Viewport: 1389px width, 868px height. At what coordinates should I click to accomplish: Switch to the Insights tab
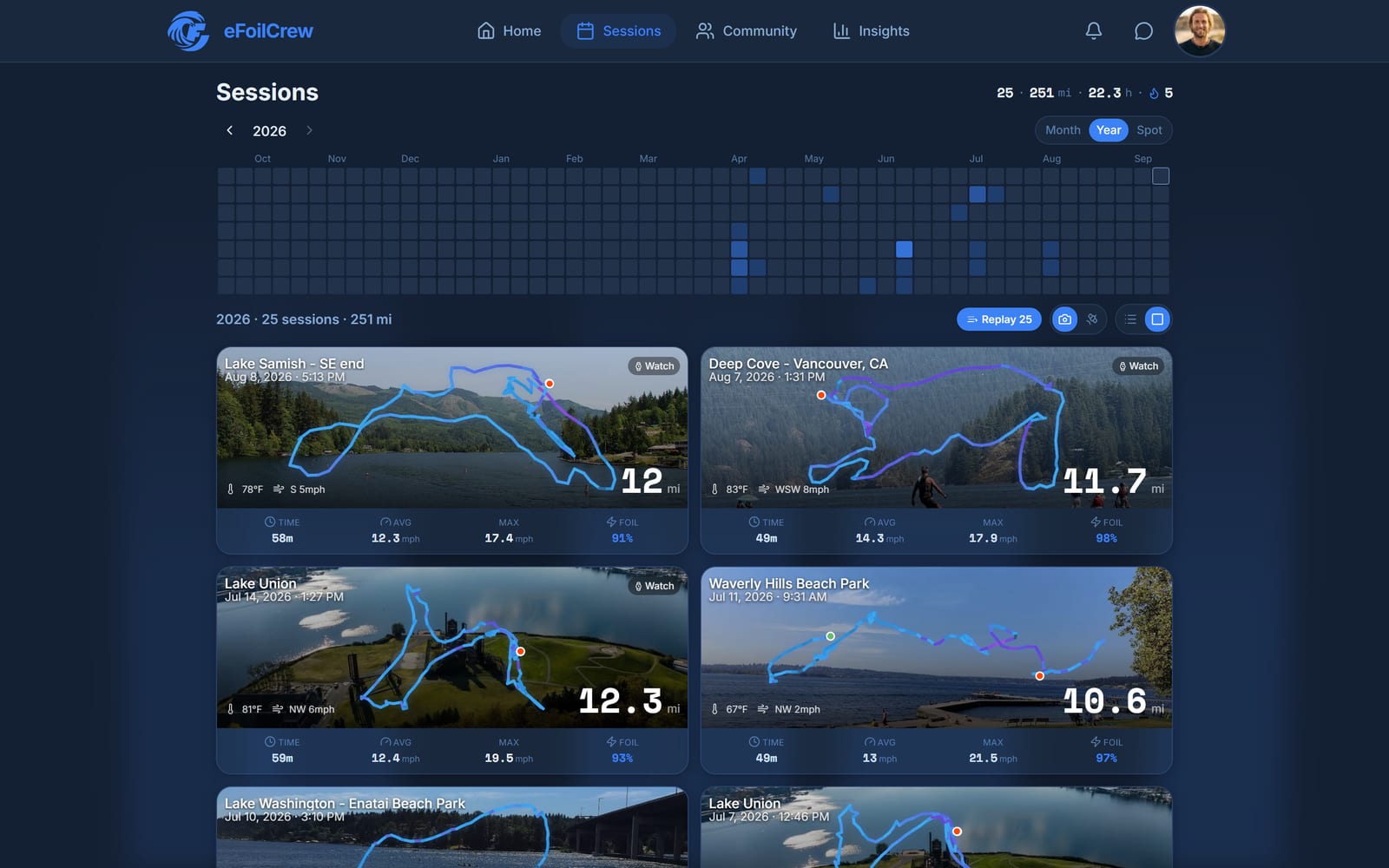click(x=871, y=31)
